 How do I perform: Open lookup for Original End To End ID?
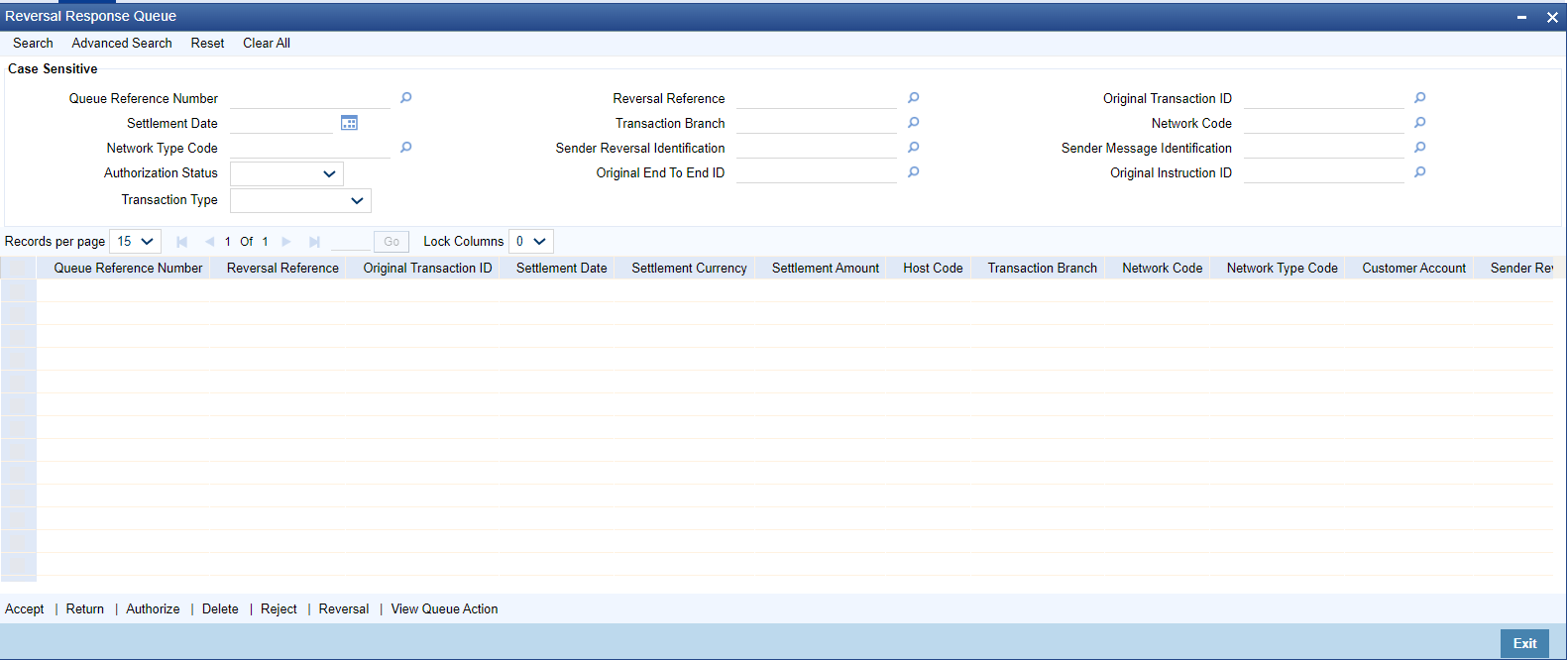(x=913, y=172)
